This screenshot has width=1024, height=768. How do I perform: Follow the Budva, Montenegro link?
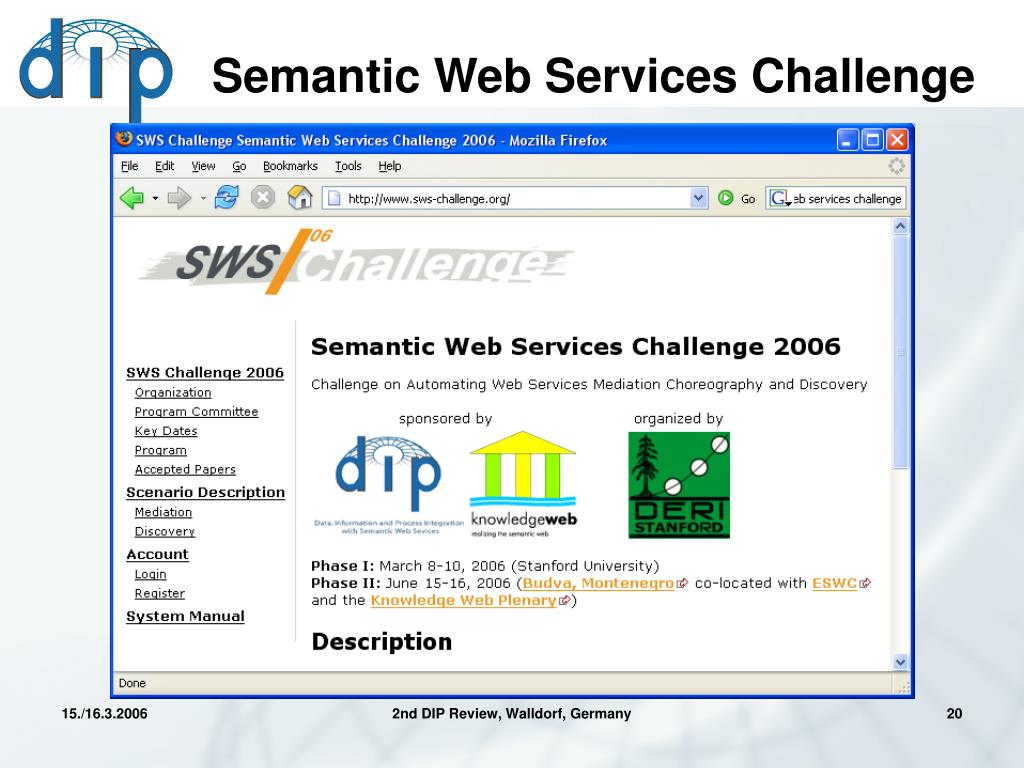click(x=598, y=583)
